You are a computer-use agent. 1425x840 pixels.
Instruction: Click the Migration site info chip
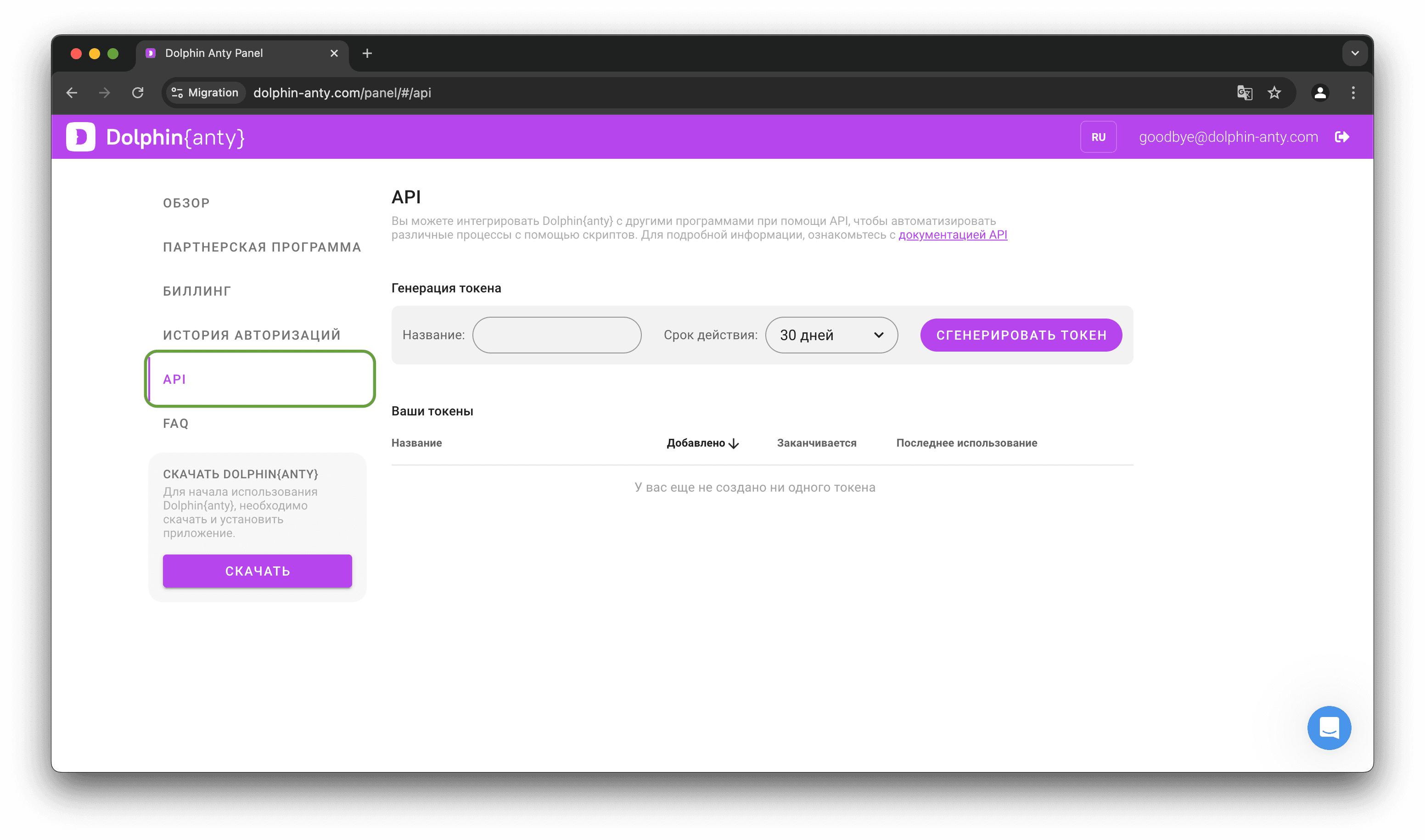(x=205, y=93)
